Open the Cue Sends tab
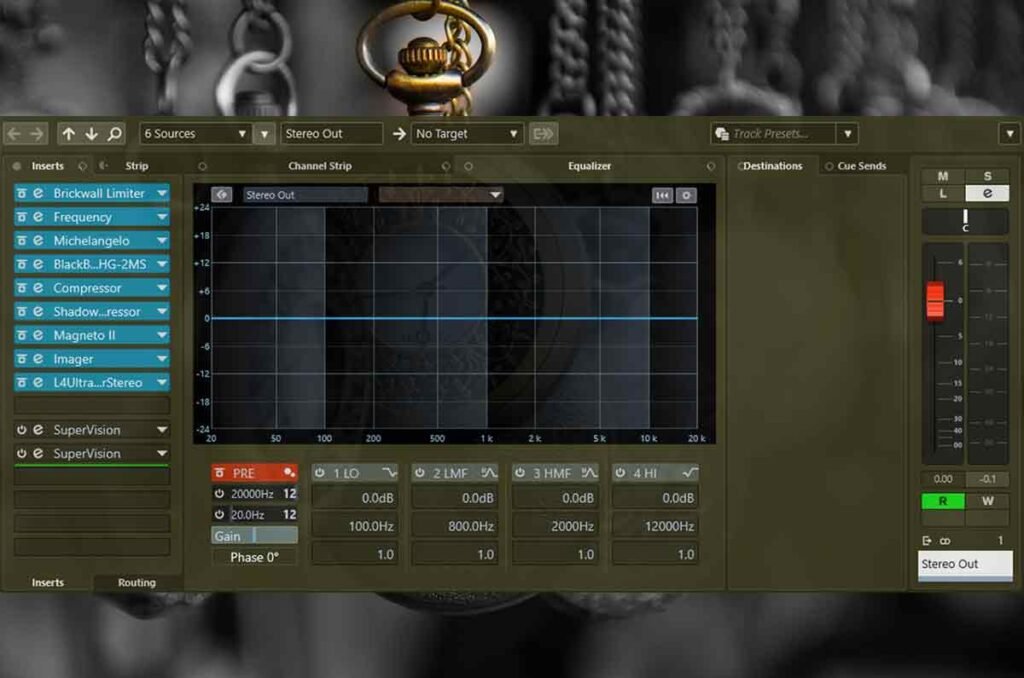The height and width of the screenshot is (678, 1024). point(861,166)
